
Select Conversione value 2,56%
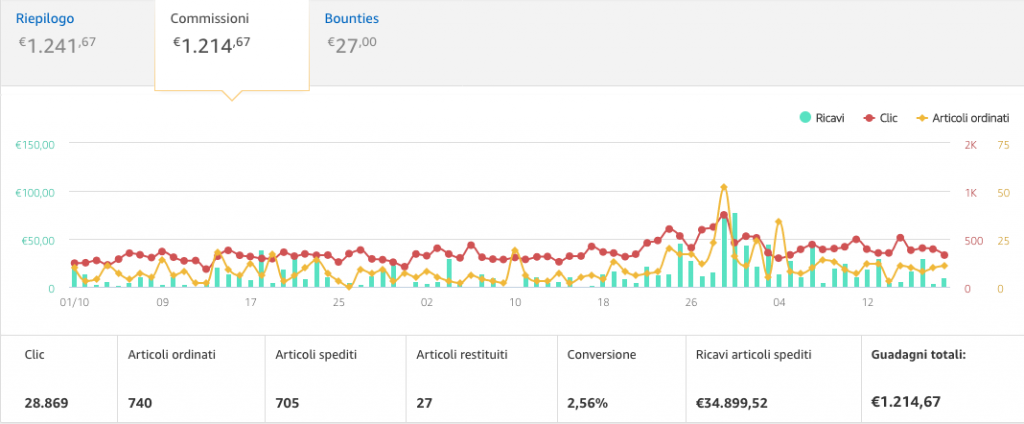(587, 403)
